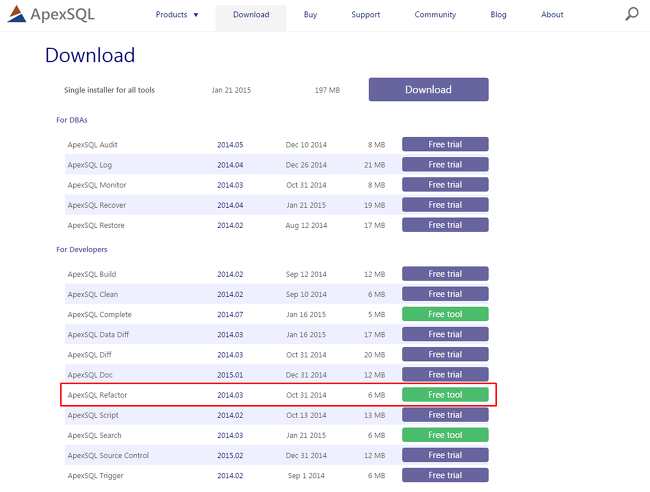Start free trial of ApexSQL Recover
This screenshot has height=492, width=650.
click(445, 205)
